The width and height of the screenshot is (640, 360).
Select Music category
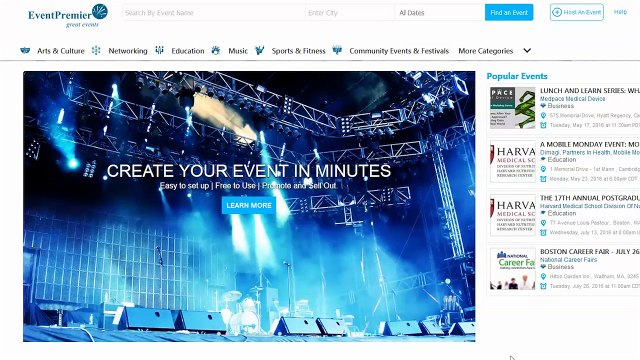238,51
